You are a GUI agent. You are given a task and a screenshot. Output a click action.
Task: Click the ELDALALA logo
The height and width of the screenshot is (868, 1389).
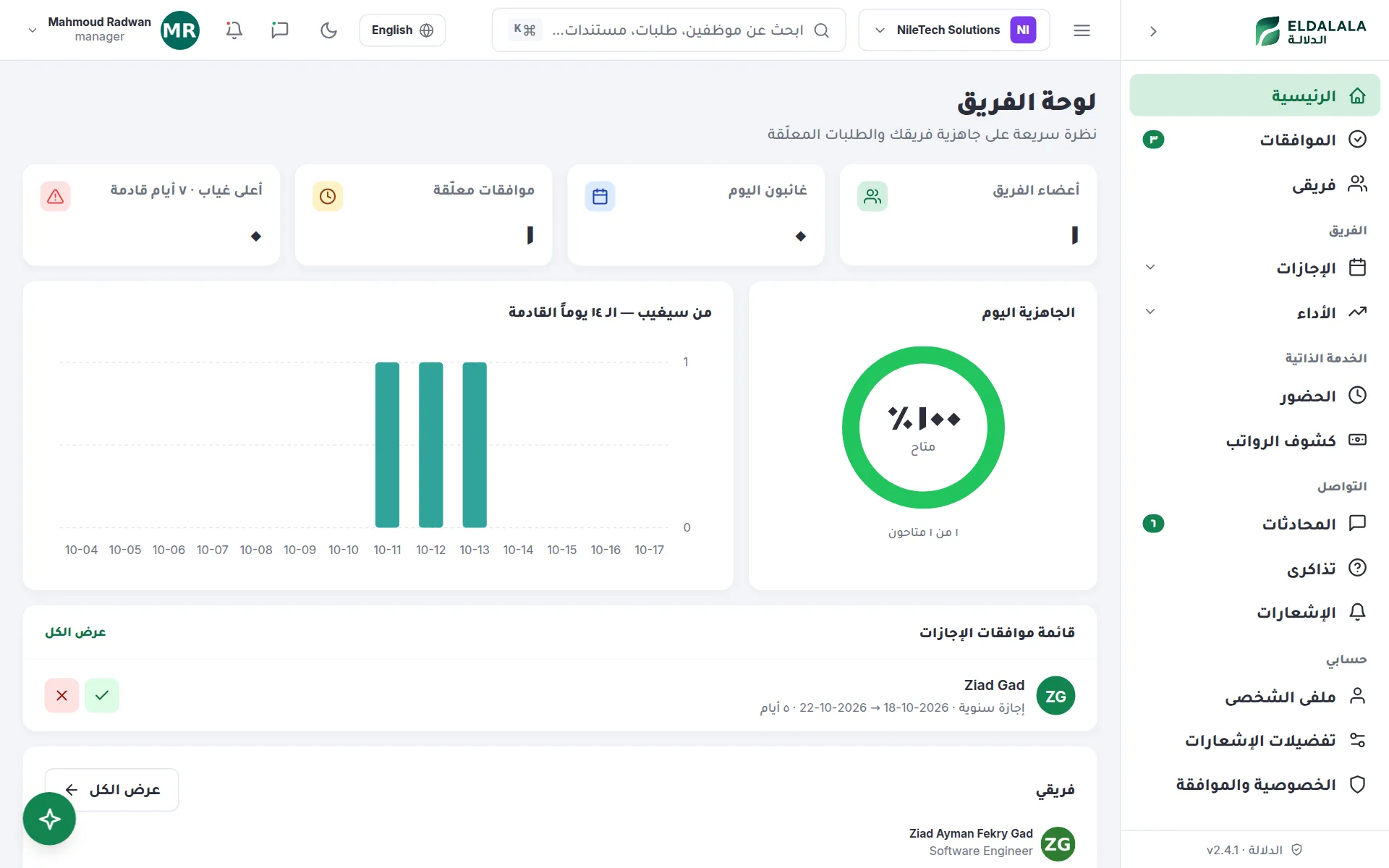pyautogui.click(x=1310, y=31)
